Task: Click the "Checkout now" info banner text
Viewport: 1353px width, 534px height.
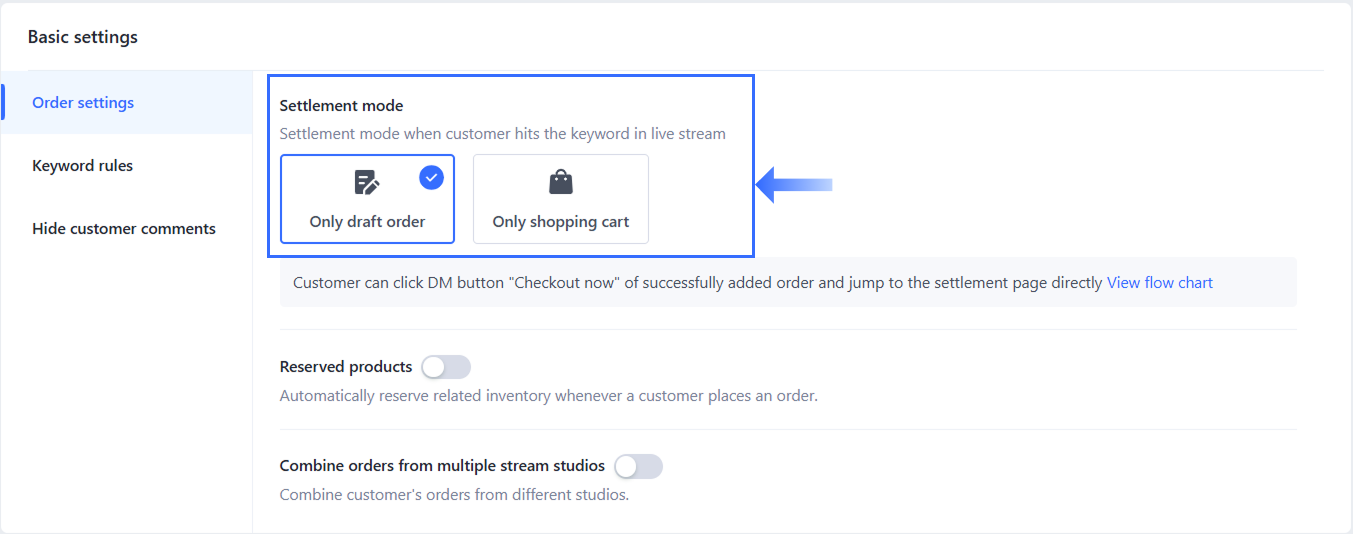Action: (697, 283)
